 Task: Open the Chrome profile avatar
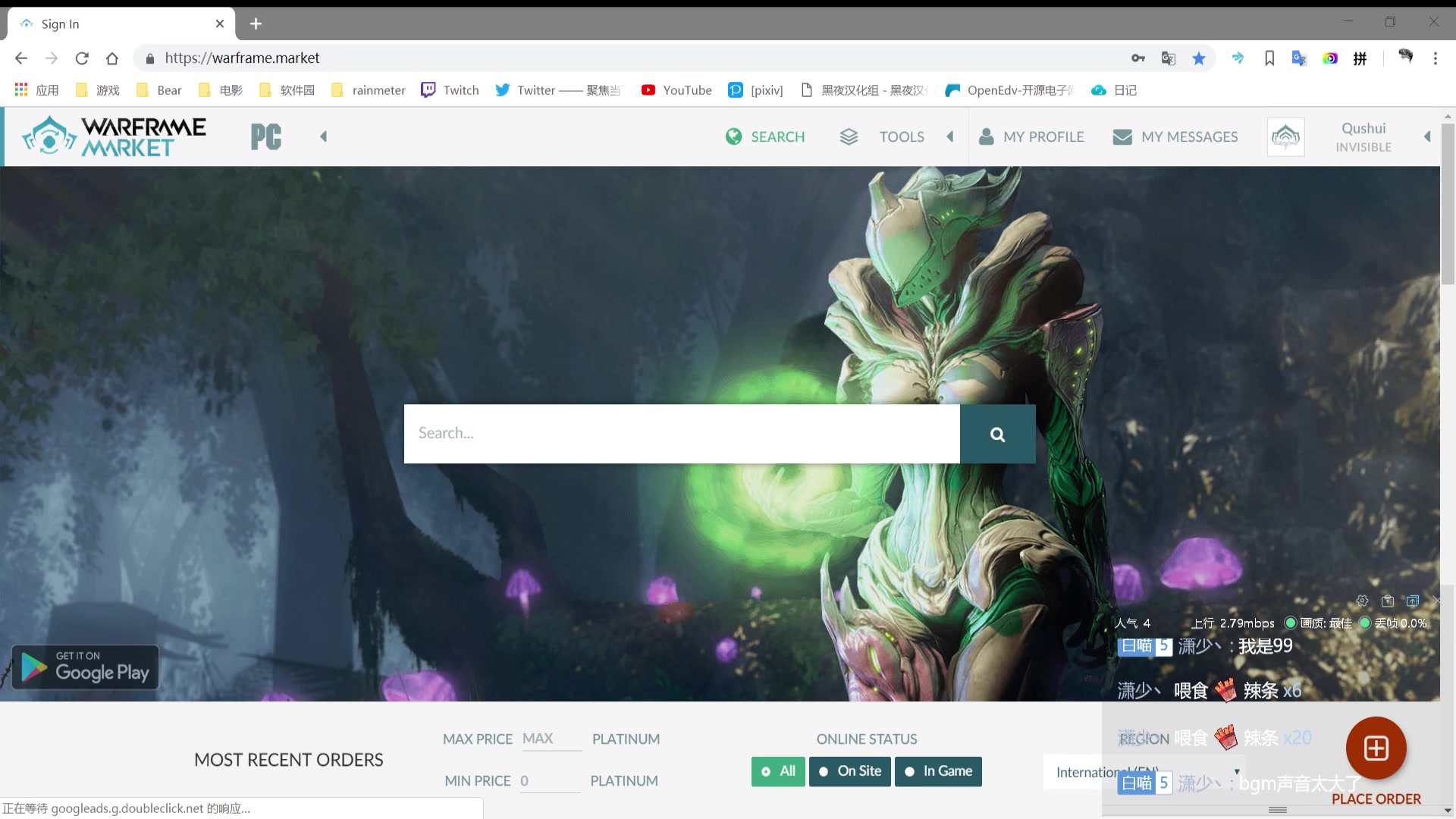1405,57
